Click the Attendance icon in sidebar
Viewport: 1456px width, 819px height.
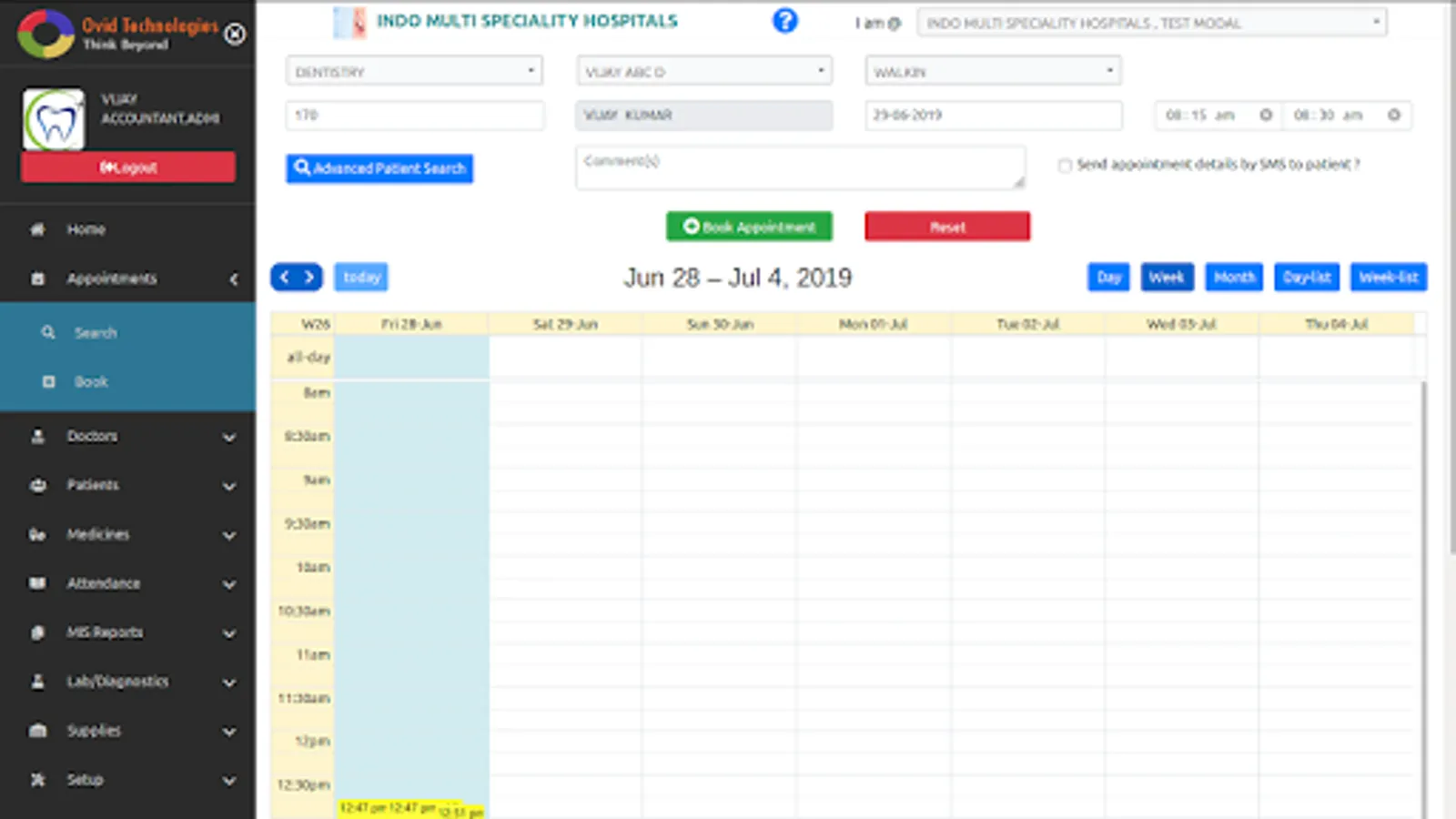coord(37,583)
